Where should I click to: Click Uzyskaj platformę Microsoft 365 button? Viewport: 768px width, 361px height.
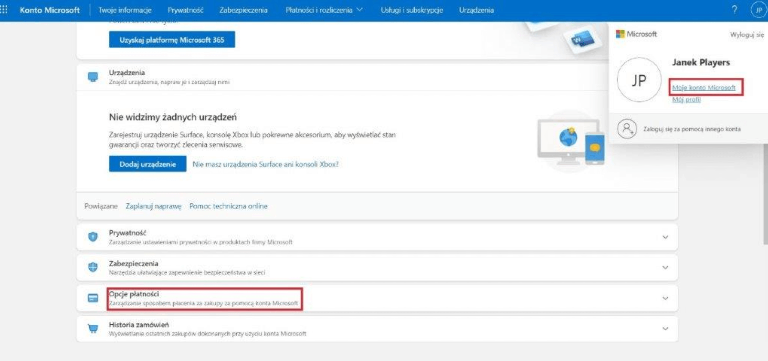click(172, 40)
